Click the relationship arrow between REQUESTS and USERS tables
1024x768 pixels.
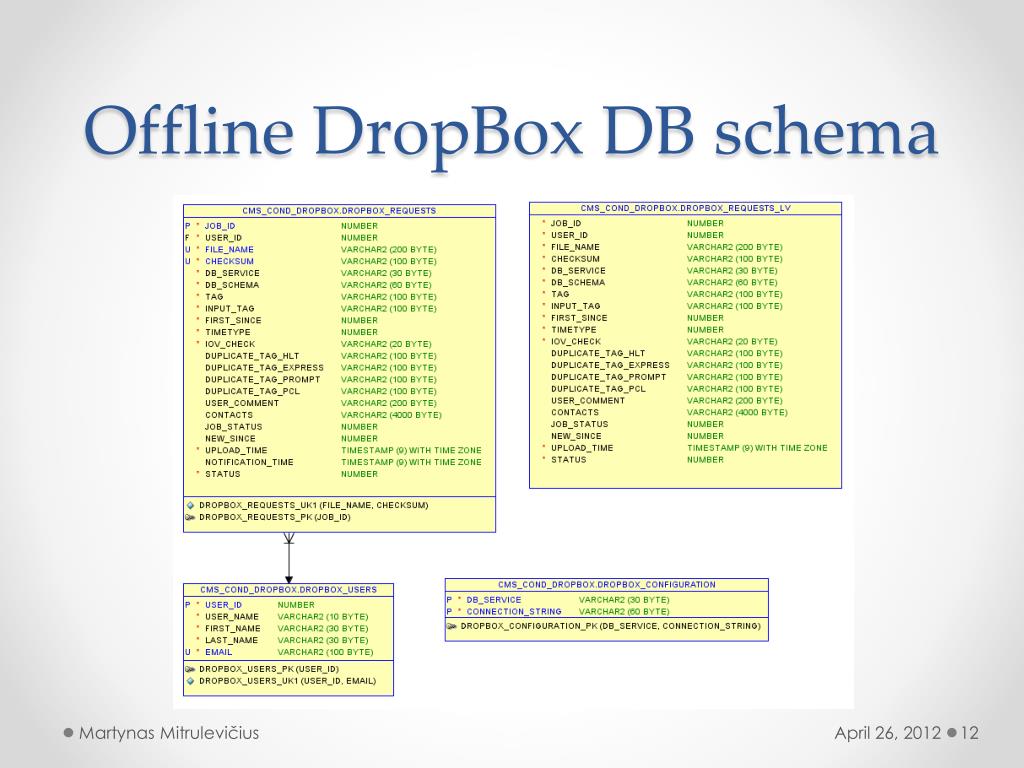(x=289, y=558)
